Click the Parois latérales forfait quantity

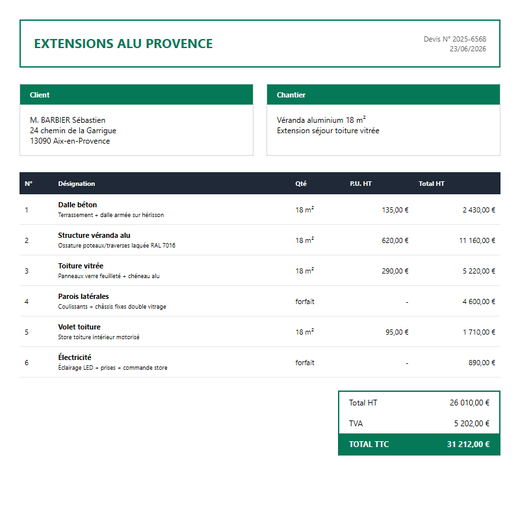tap(305, 301)
